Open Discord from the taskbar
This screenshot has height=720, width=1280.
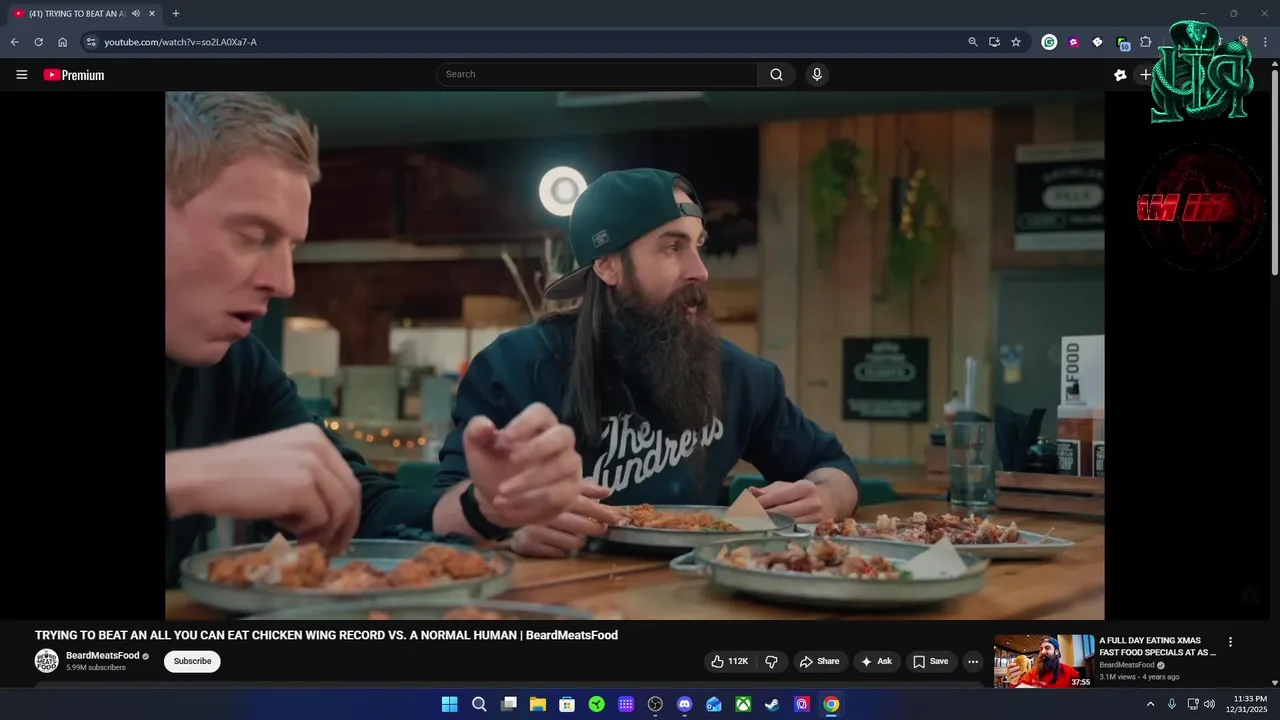point(684,704)
